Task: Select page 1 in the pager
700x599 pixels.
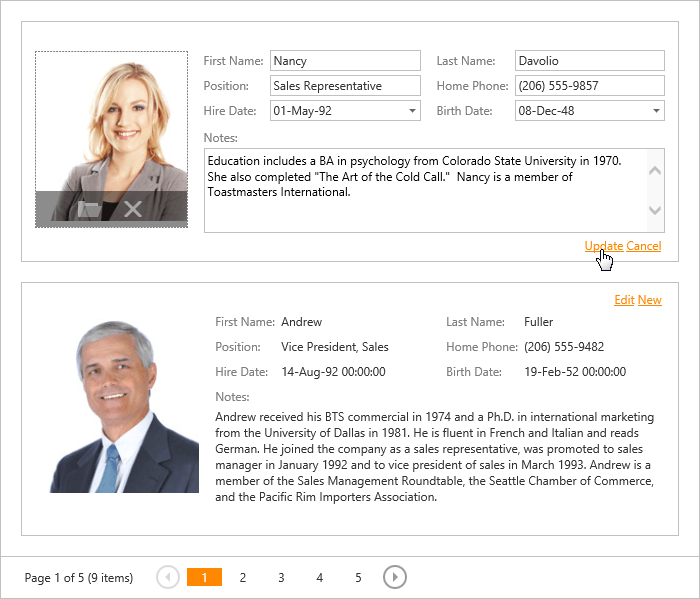Action: (204, 577)
